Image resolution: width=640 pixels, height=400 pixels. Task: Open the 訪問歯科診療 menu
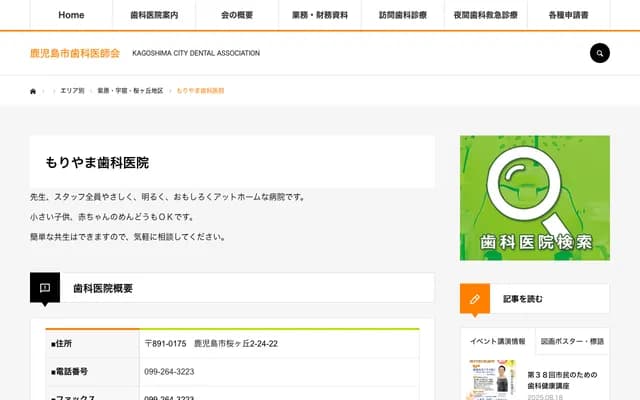click(403, 15)
